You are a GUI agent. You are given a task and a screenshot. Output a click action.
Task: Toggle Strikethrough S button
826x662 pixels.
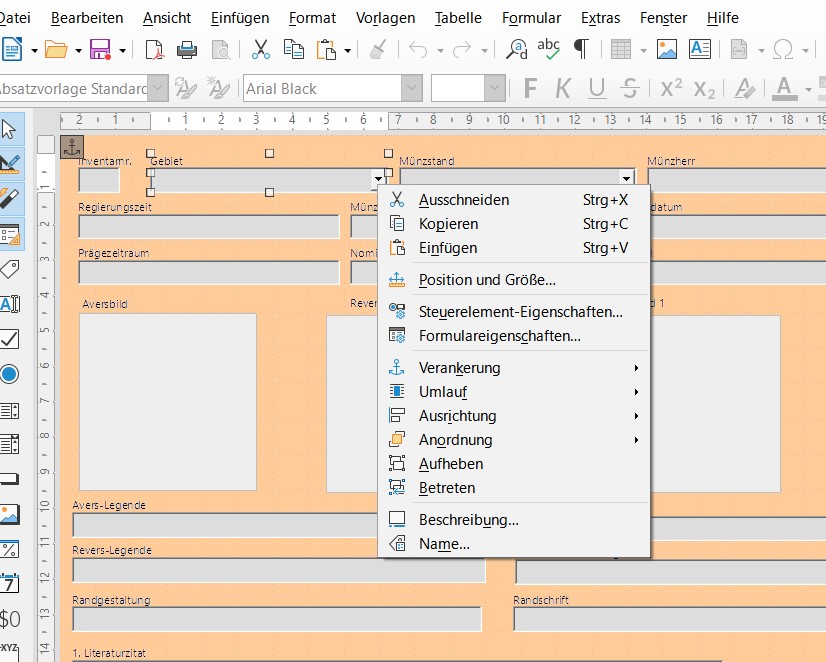pos(630,88)
